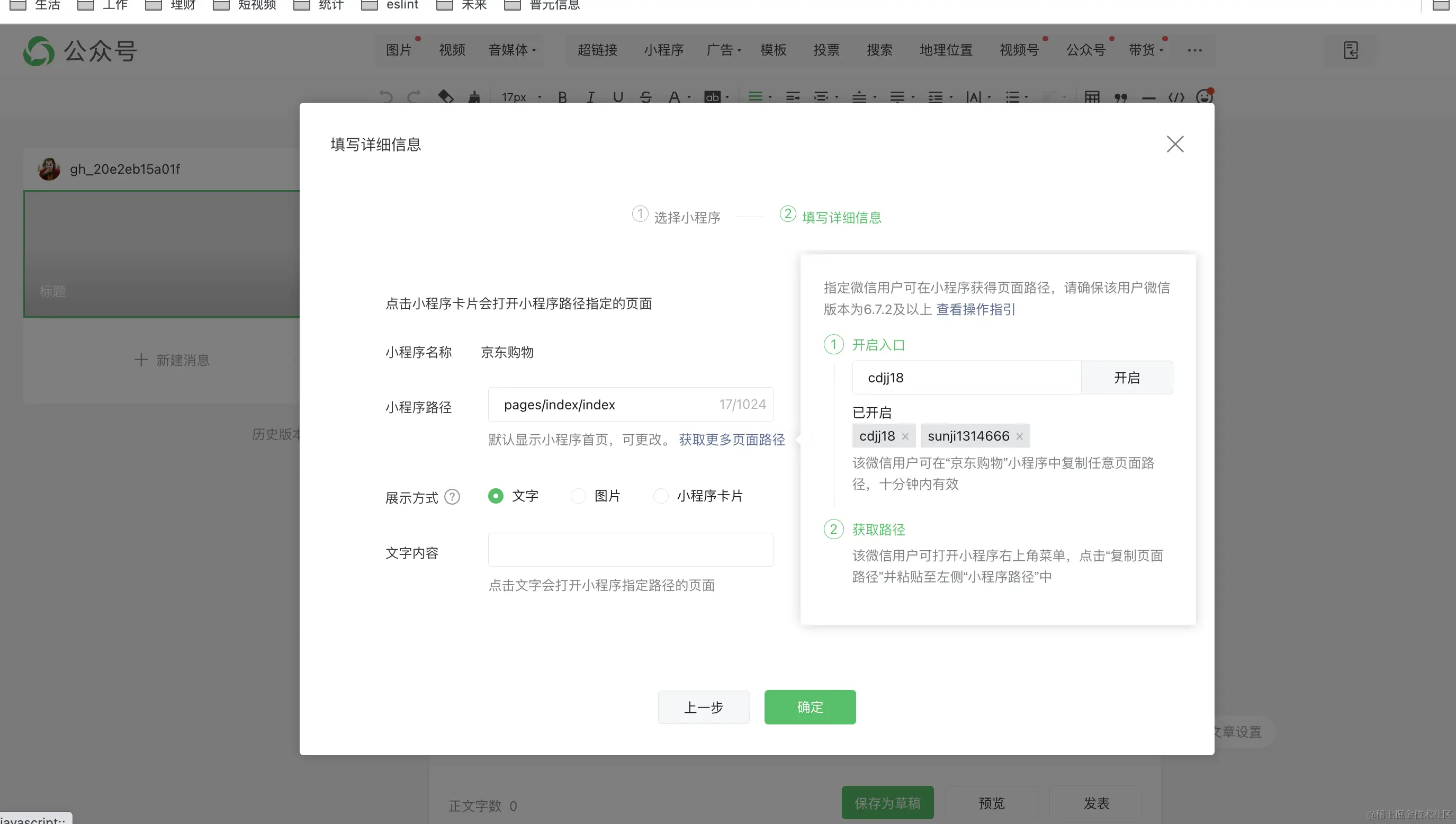Viewport: 1456px width, 824px height.
Task: Select the 图片 display radio button
Action: click(x=578, y=496)
